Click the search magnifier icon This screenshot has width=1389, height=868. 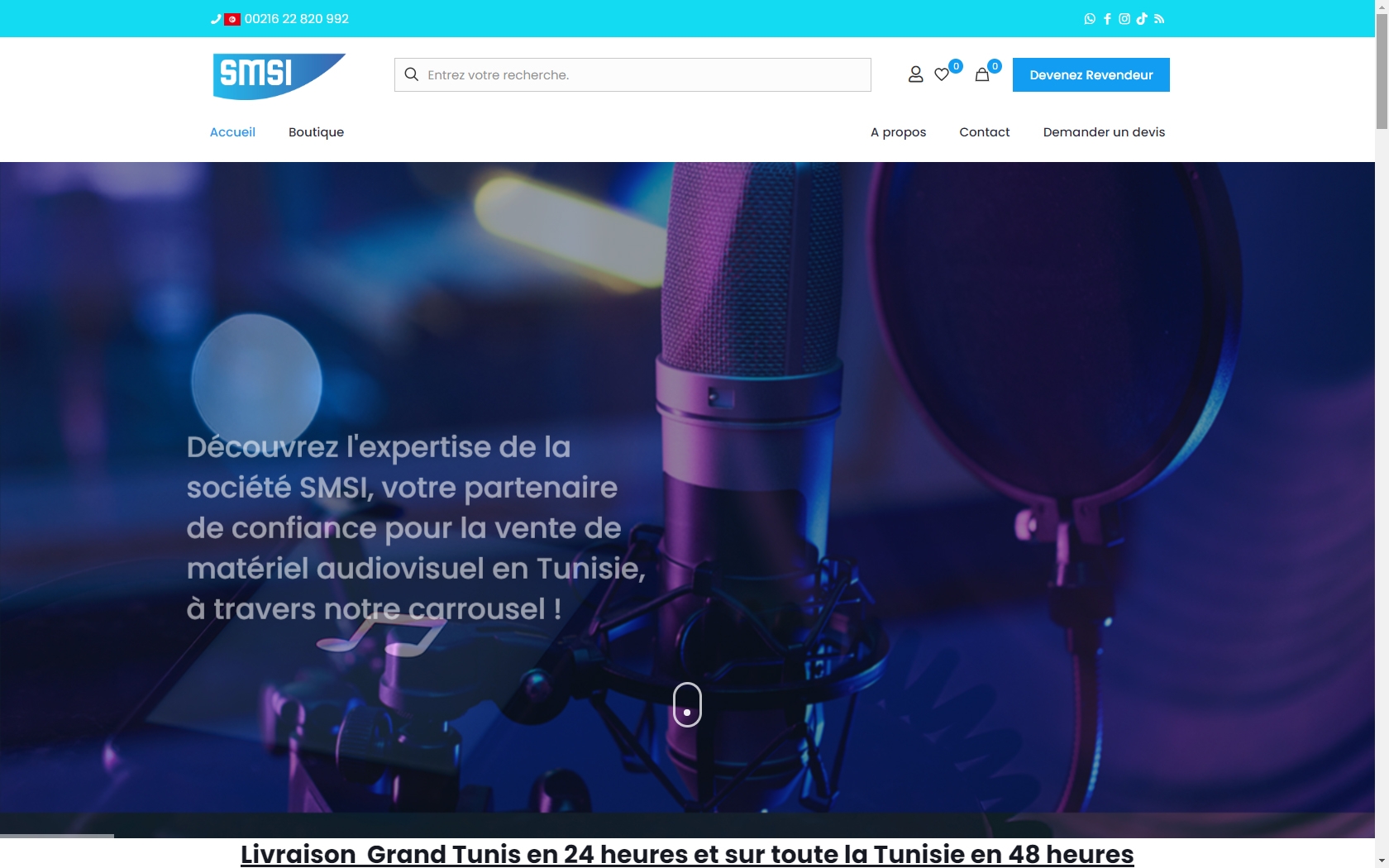pyautogui.click(x=412, y=74)
